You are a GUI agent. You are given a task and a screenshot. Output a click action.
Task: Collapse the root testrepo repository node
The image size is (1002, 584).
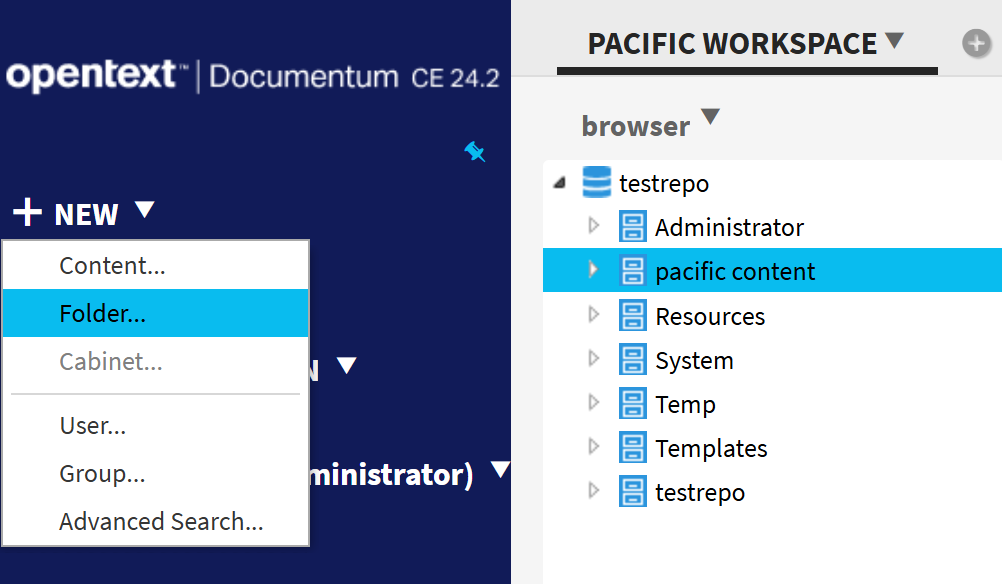pyautogui.click(x=560, y=183)
